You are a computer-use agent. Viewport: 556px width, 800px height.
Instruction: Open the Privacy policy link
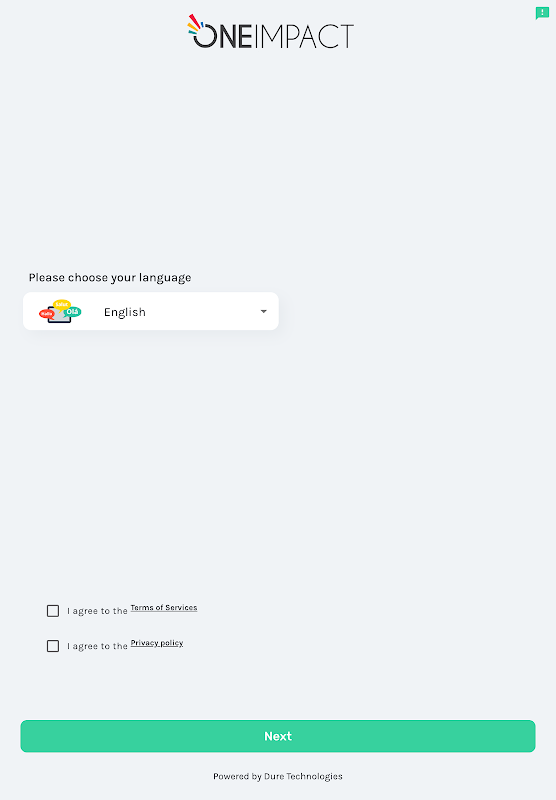[157, 643]
